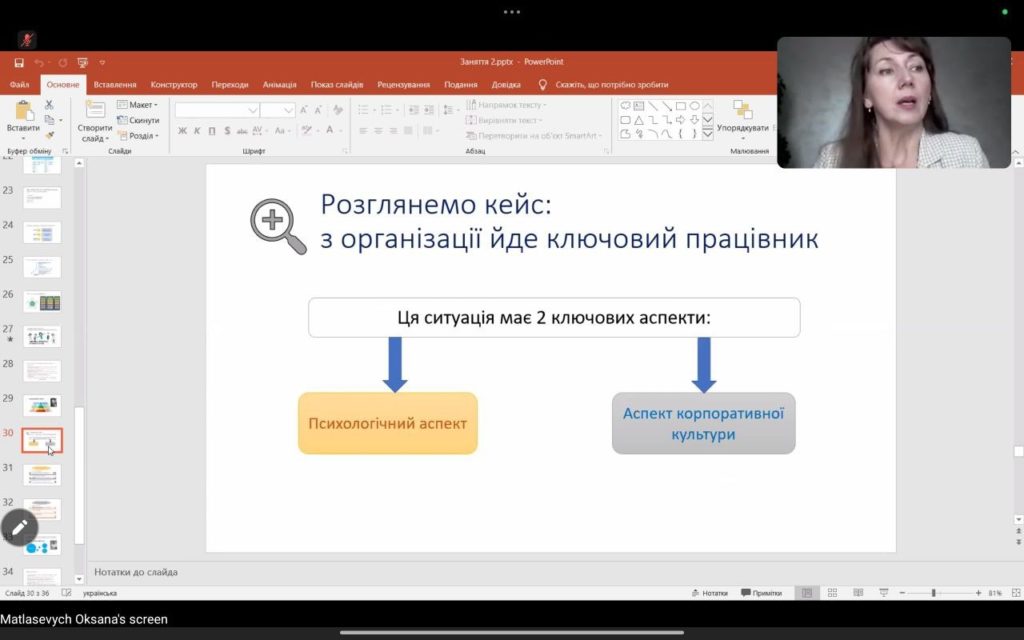Create a new slide with Створити слайд
The width and height of the screenshot is (1024, 640).
pyautogui.click(x=95, y=113)
